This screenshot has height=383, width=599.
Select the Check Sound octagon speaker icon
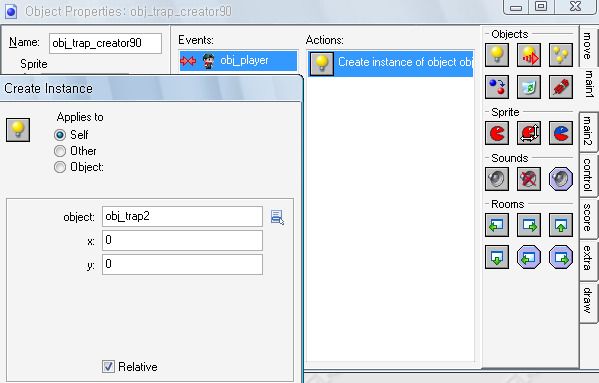[561, 179]
